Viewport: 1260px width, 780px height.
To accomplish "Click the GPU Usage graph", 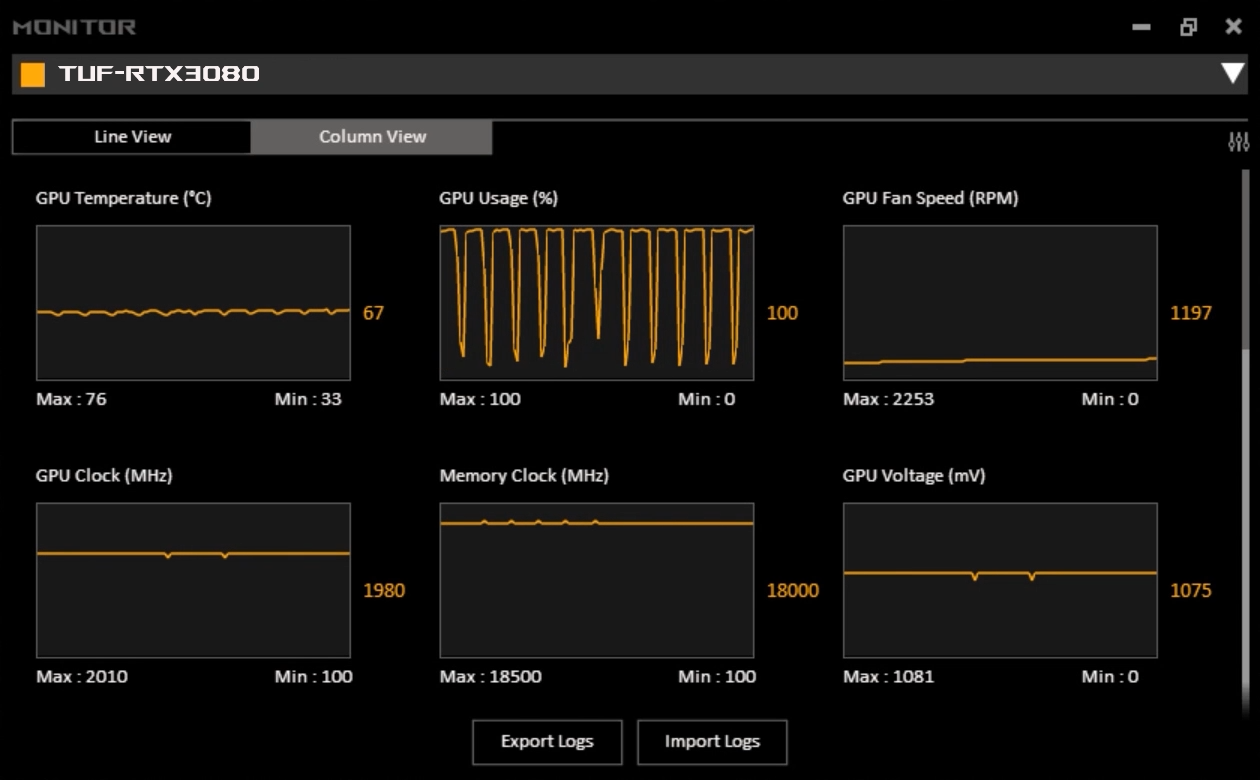I will 596,302.
